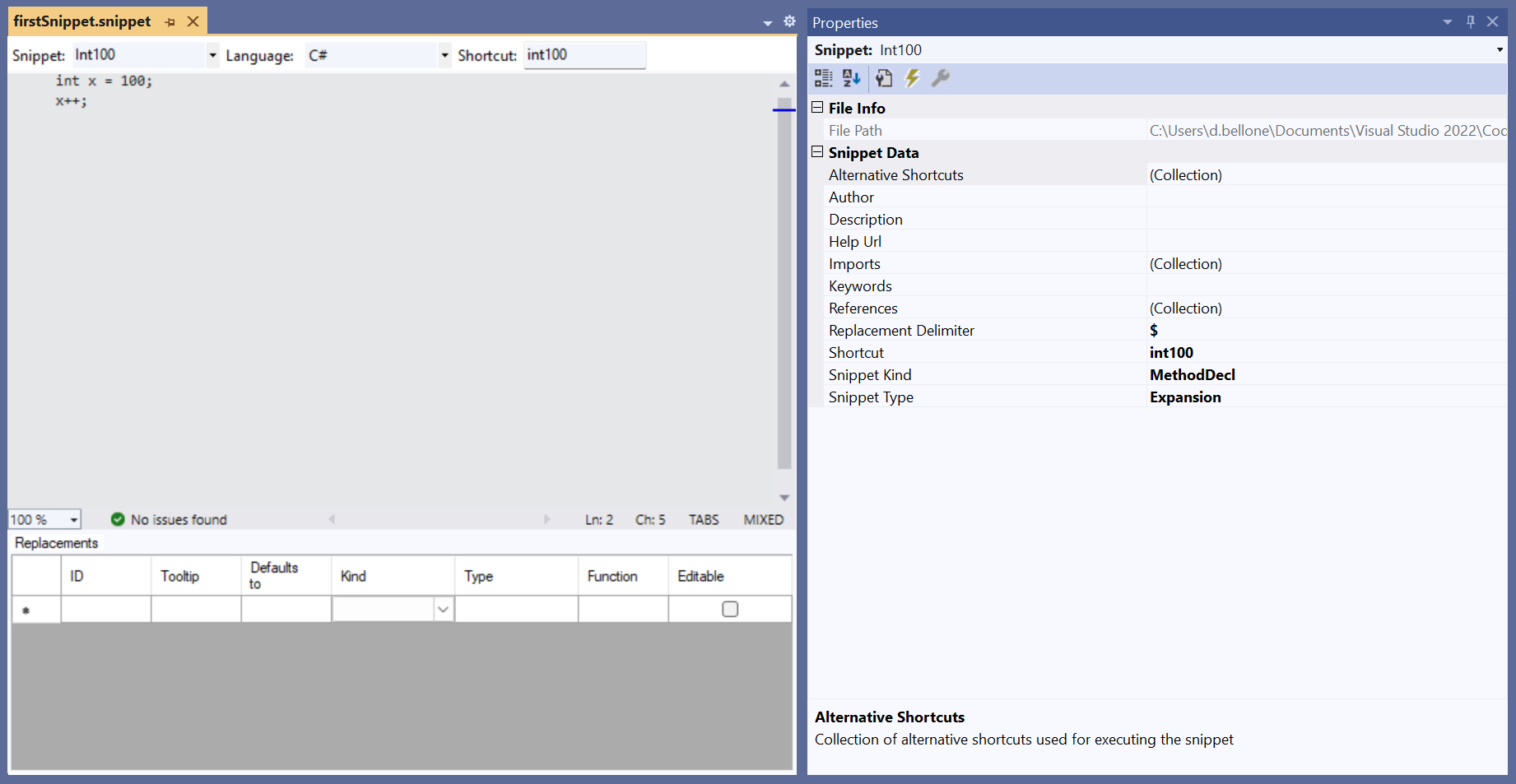
Task: Click the Type cell in the new row
Action: [516, 609]
